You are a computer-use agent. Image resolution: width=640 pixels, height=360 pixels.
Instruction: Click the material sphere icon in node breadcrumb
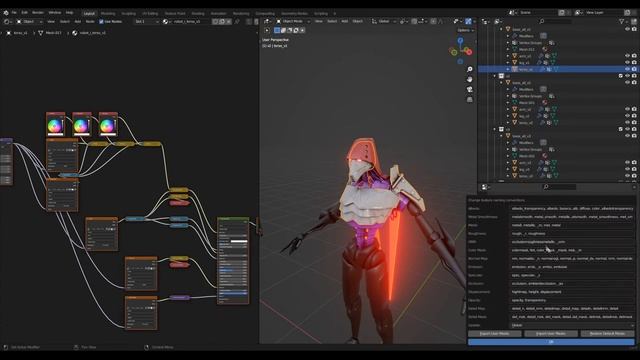coord(75,33)
